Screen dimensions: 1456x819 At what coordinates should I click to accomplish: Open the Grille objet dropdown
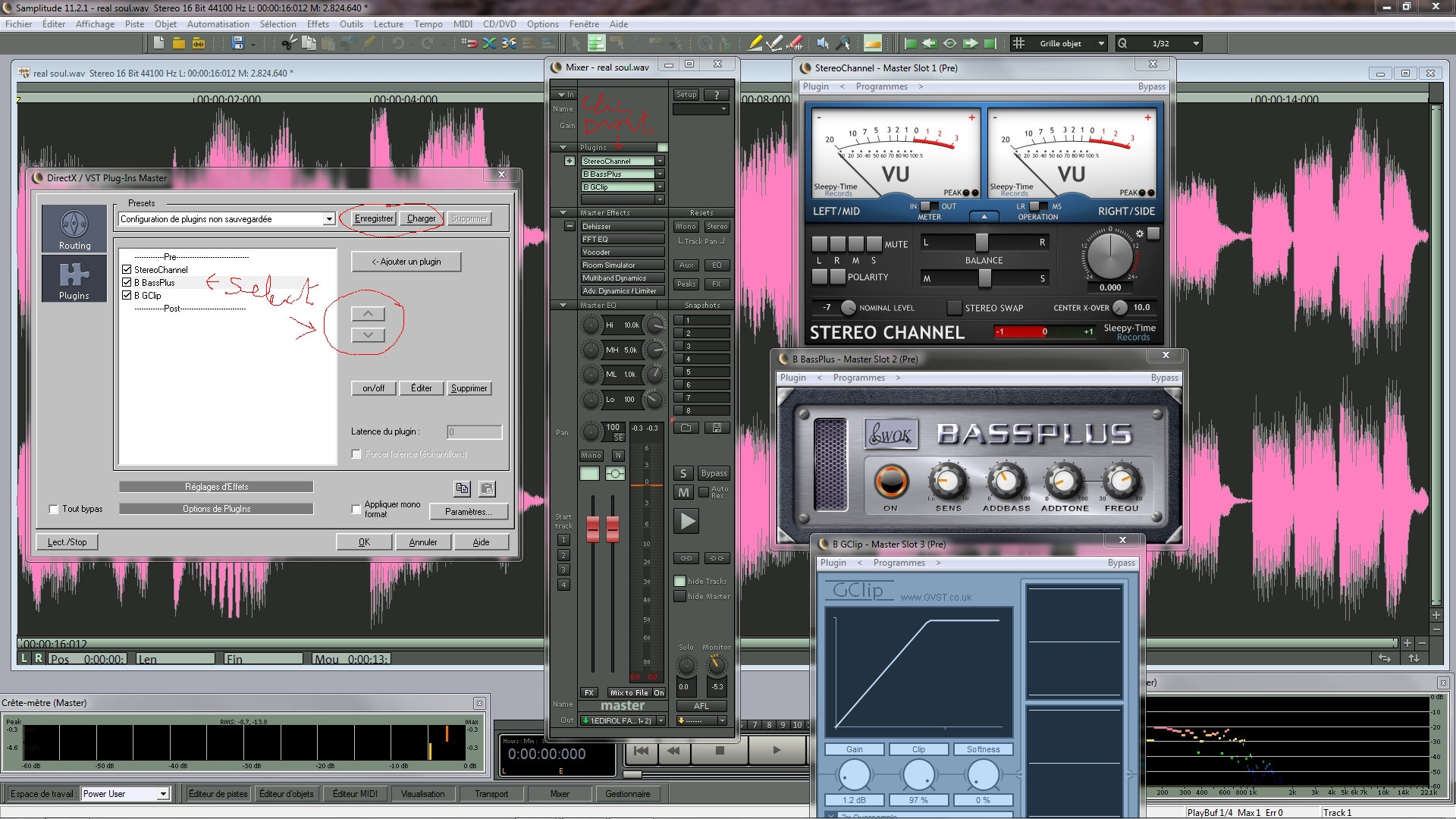[1100, 43]
